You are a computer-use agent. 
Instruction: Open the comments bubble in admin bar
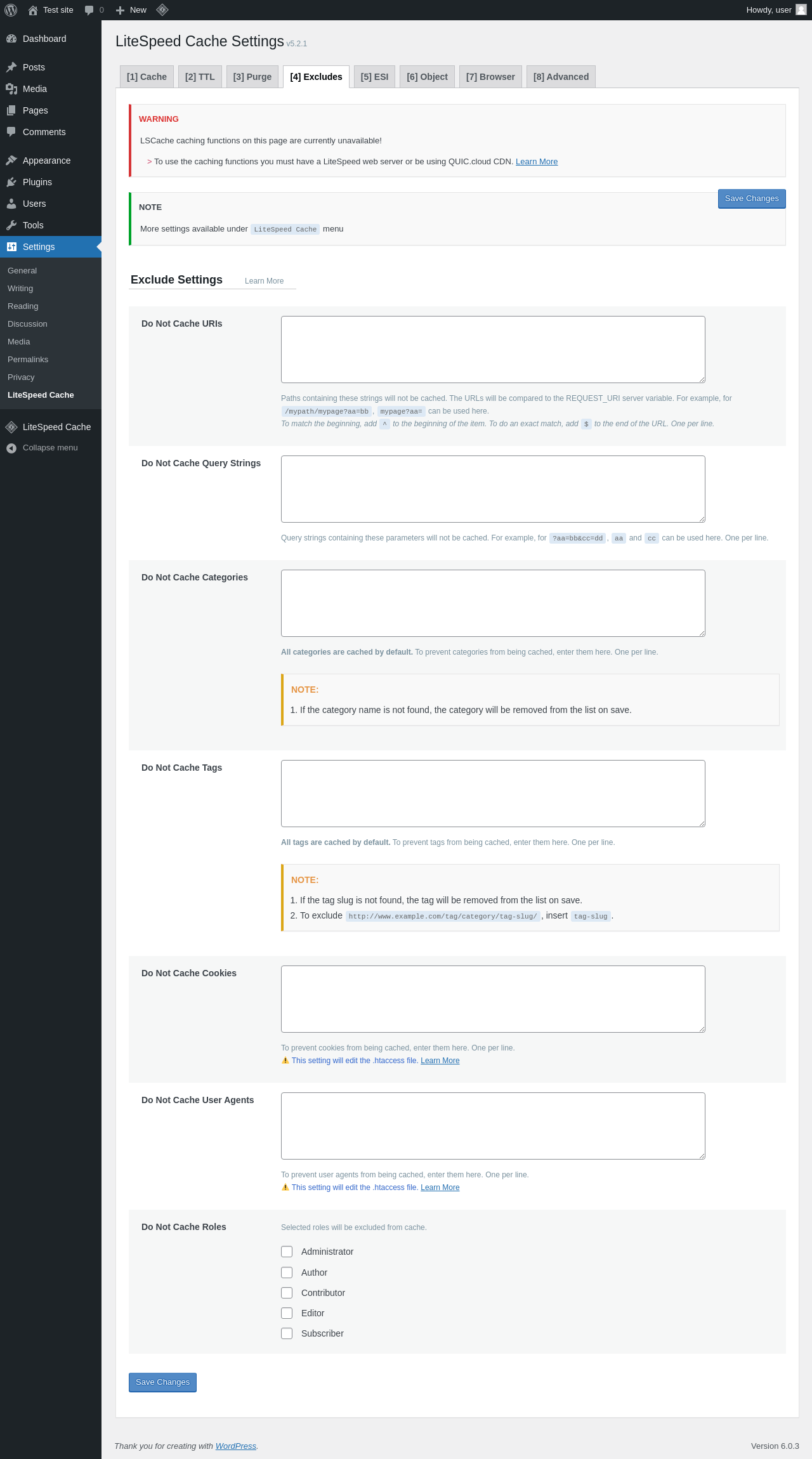[89, 10]
